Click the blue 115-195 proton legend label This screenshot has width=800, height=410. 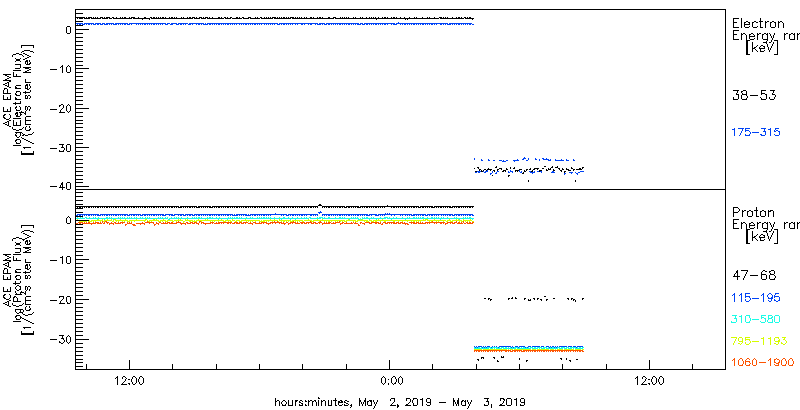(x=756, y=298)
